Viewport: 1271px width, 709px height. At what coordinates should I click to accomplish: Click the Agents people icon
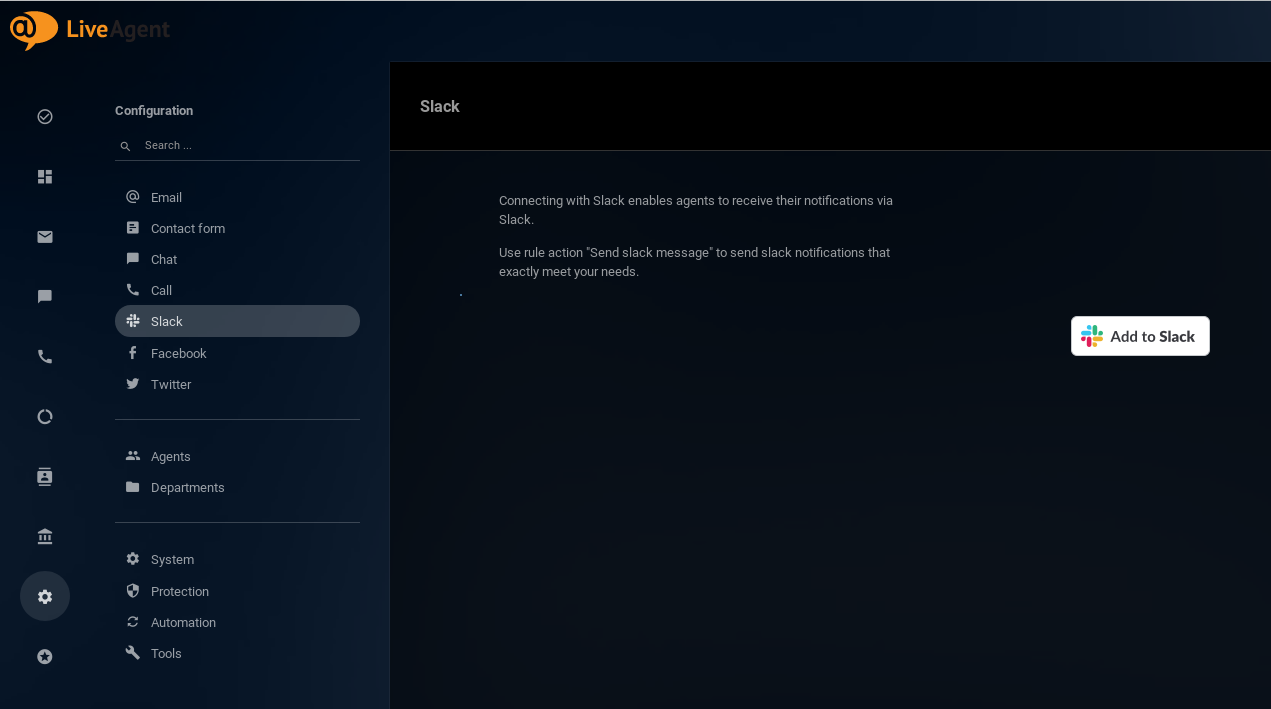[133, 456]
